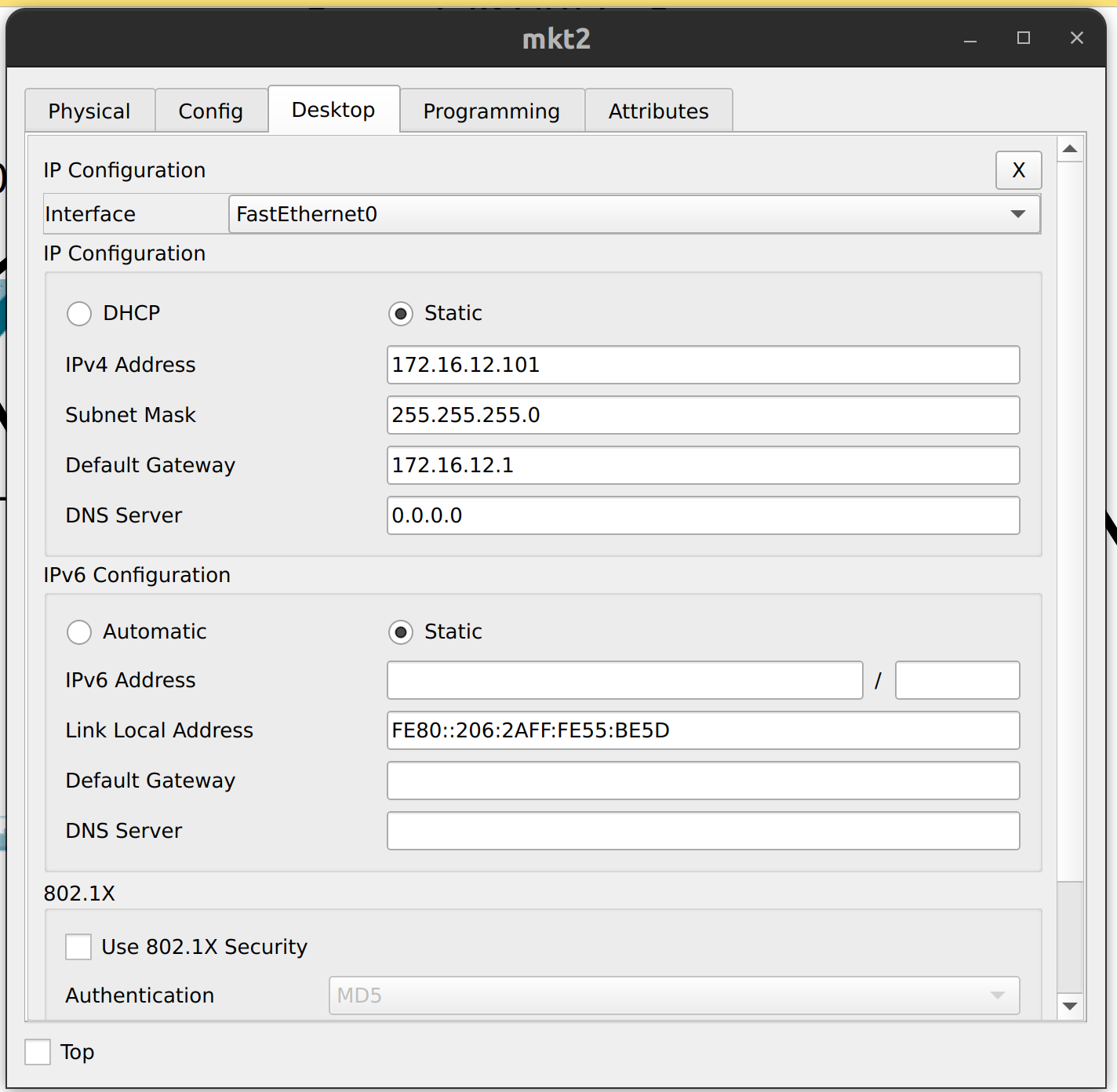Open the Authentication method dropdown
Image resolution: width=1117 pixels, height=1092 pixels.
(x=998, y=995)
